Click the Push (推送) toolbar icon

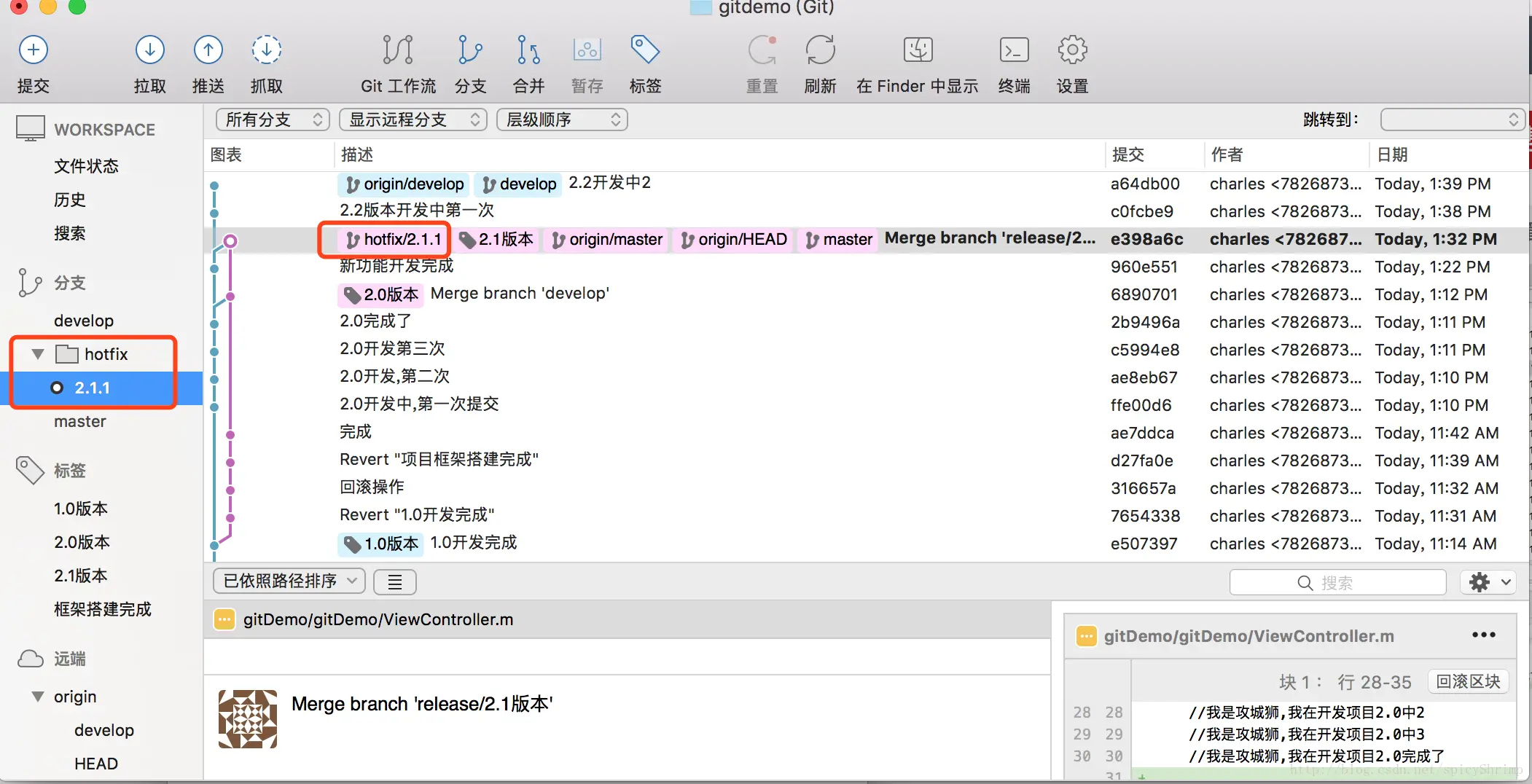click(x=208, y=50)
